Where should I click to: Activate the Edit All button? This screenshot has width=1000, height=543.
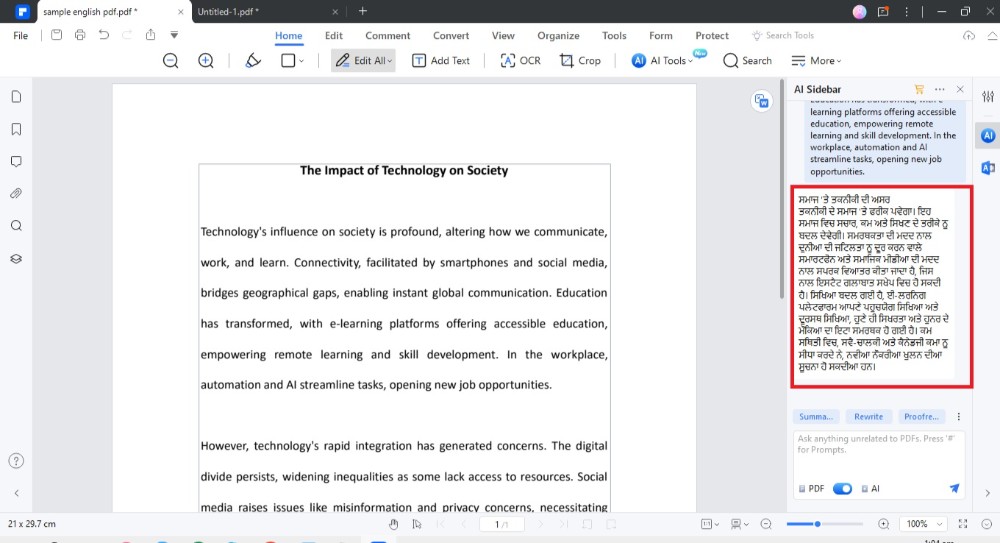[363, 61]
